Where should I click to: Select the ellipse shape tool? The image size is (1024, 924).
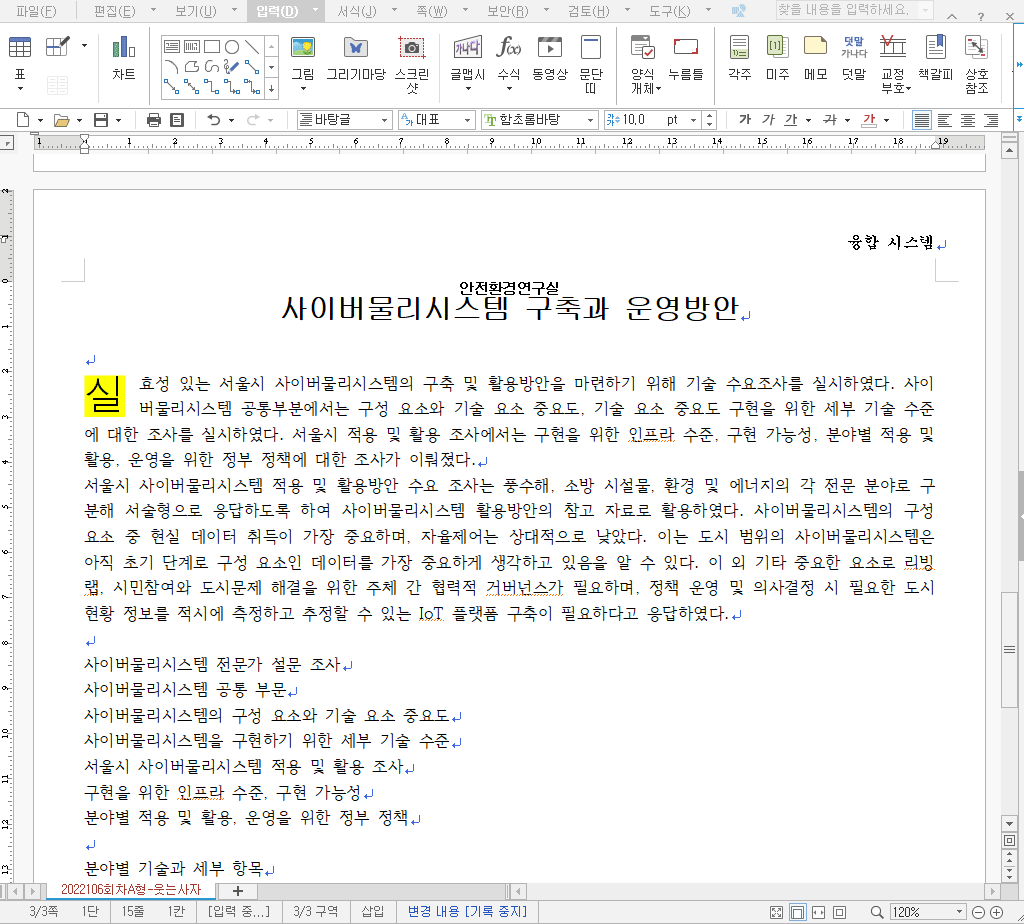[232, 46]
